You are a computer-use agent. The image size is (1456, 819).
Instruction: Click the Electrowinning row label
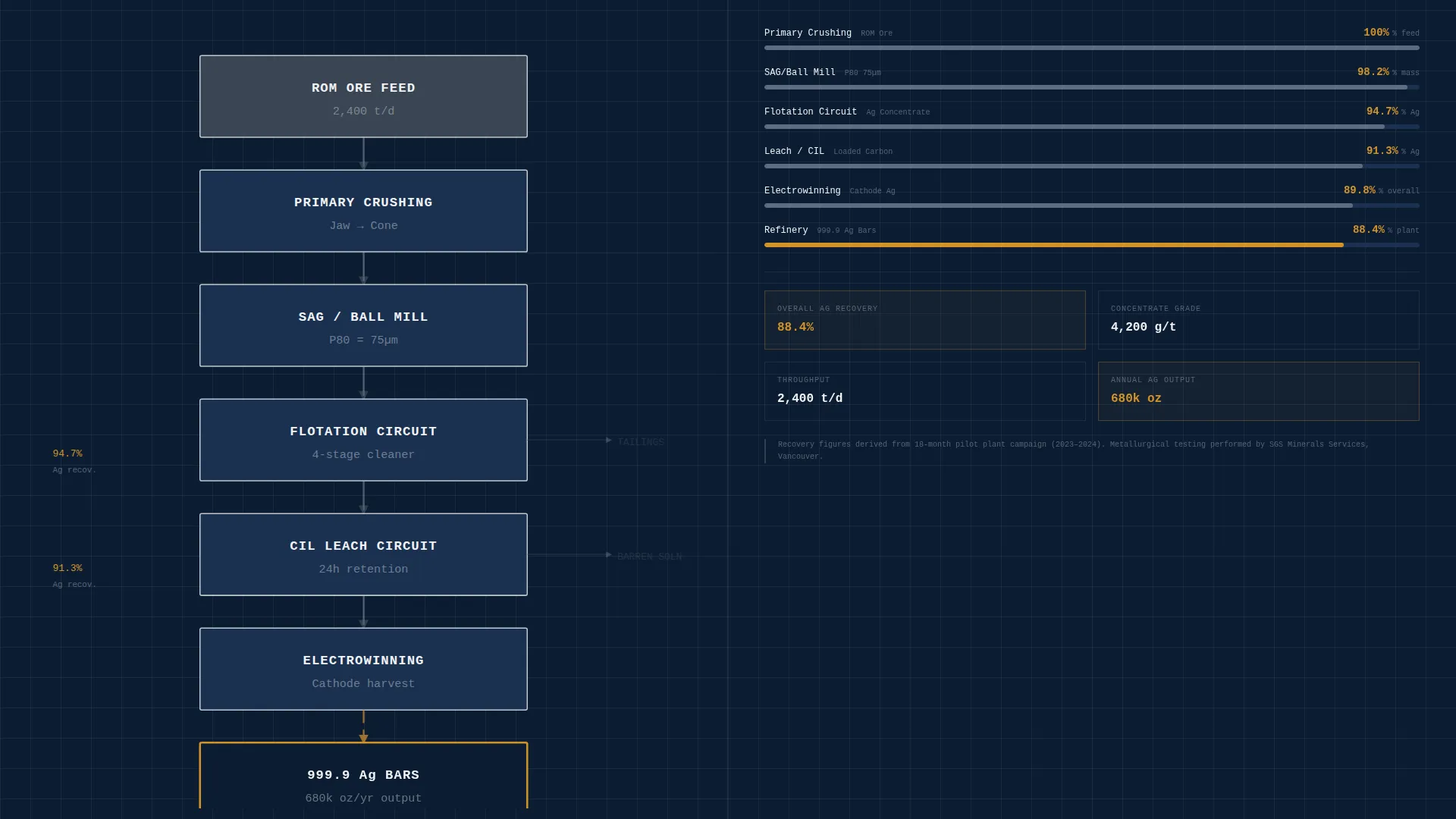click(x=802, y=190)
